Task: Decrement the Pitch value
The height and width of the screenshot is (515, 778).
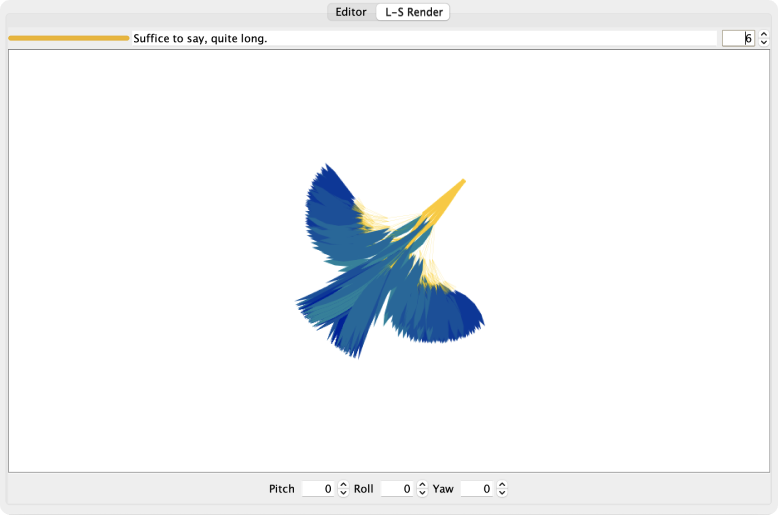Action: pos(343,493)
